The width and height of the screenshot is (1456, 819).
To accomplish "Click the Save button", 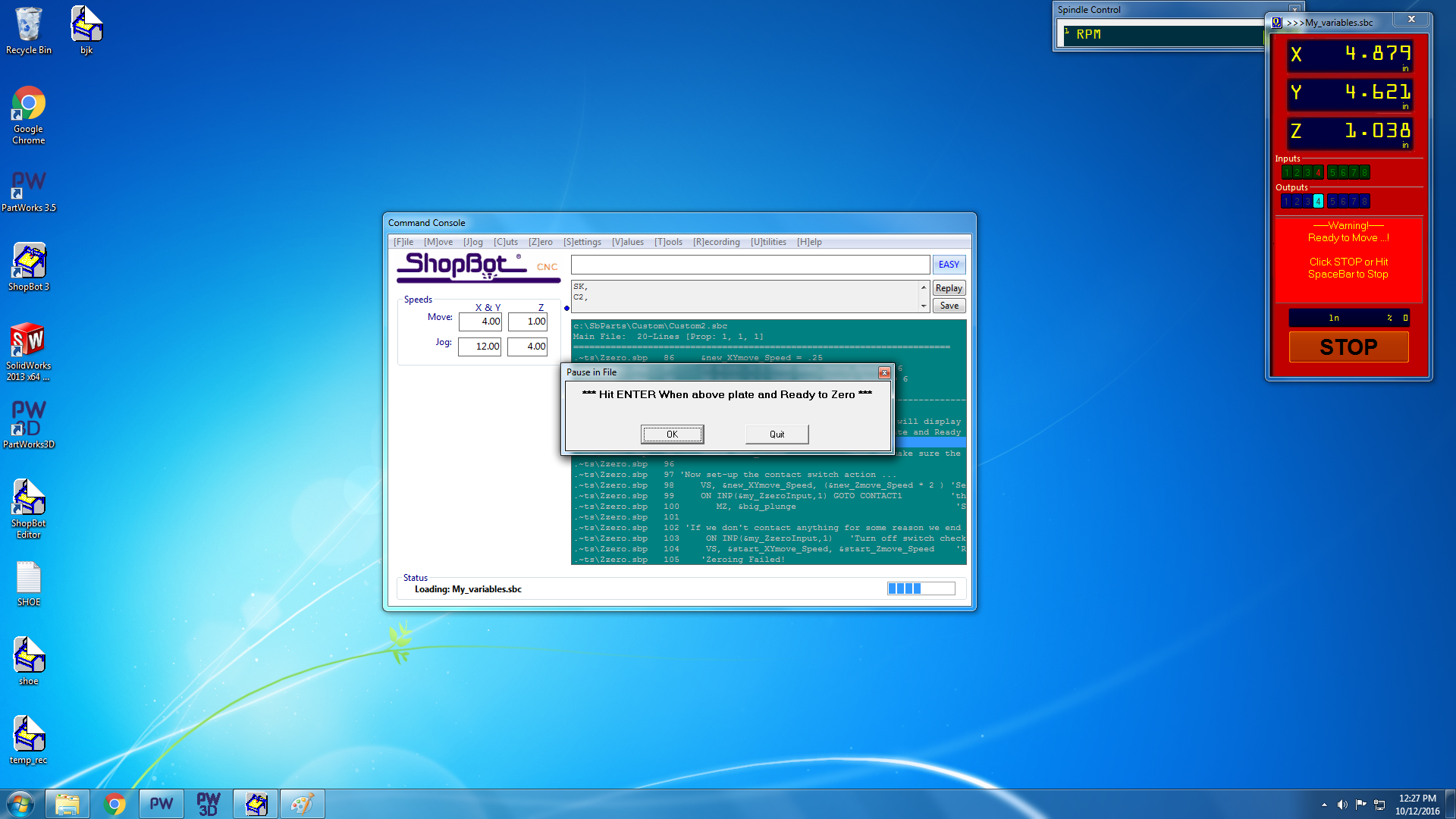I will (949, 306).
